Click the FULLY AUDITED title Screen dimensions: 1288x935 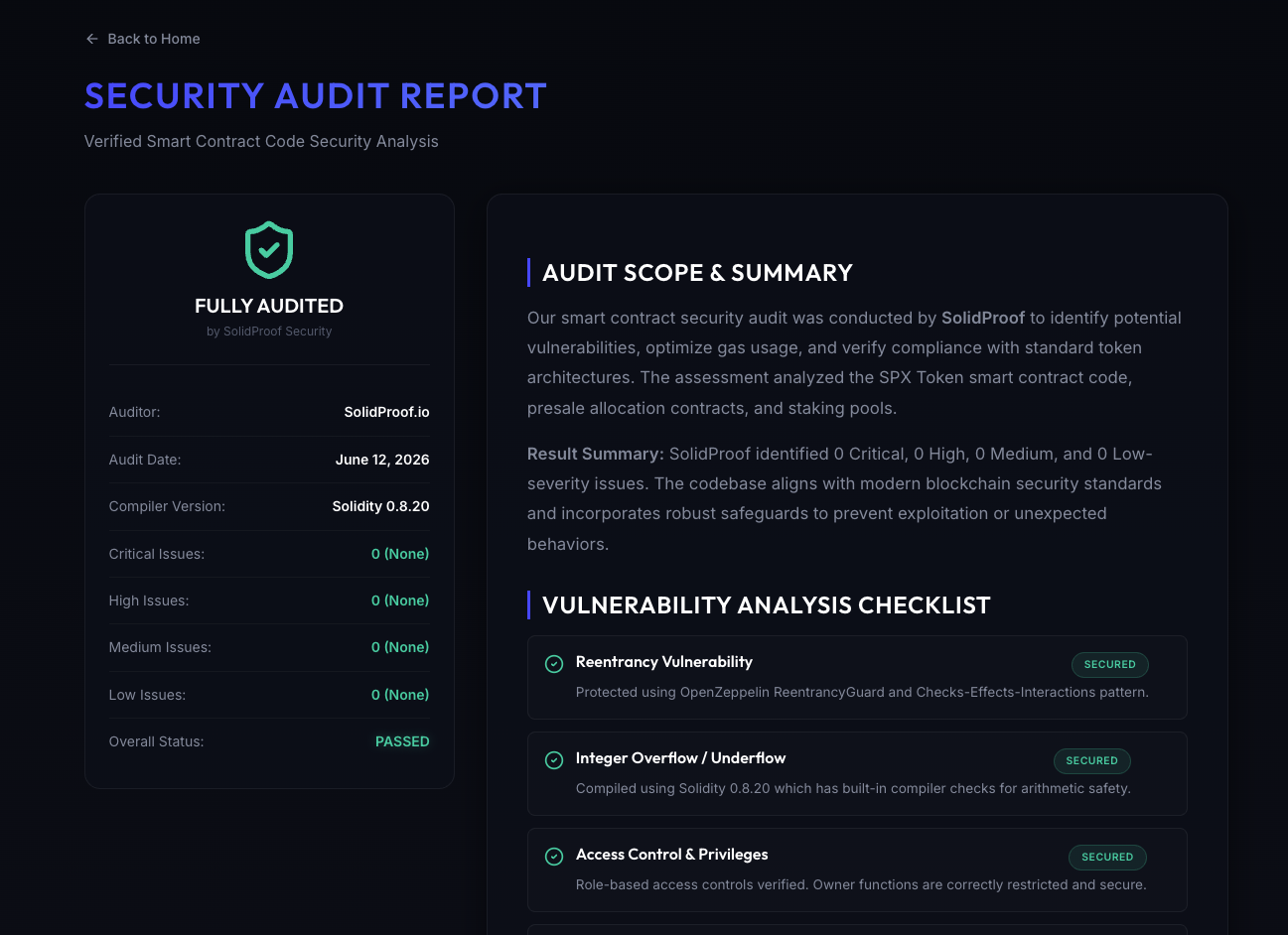point(269,306)
